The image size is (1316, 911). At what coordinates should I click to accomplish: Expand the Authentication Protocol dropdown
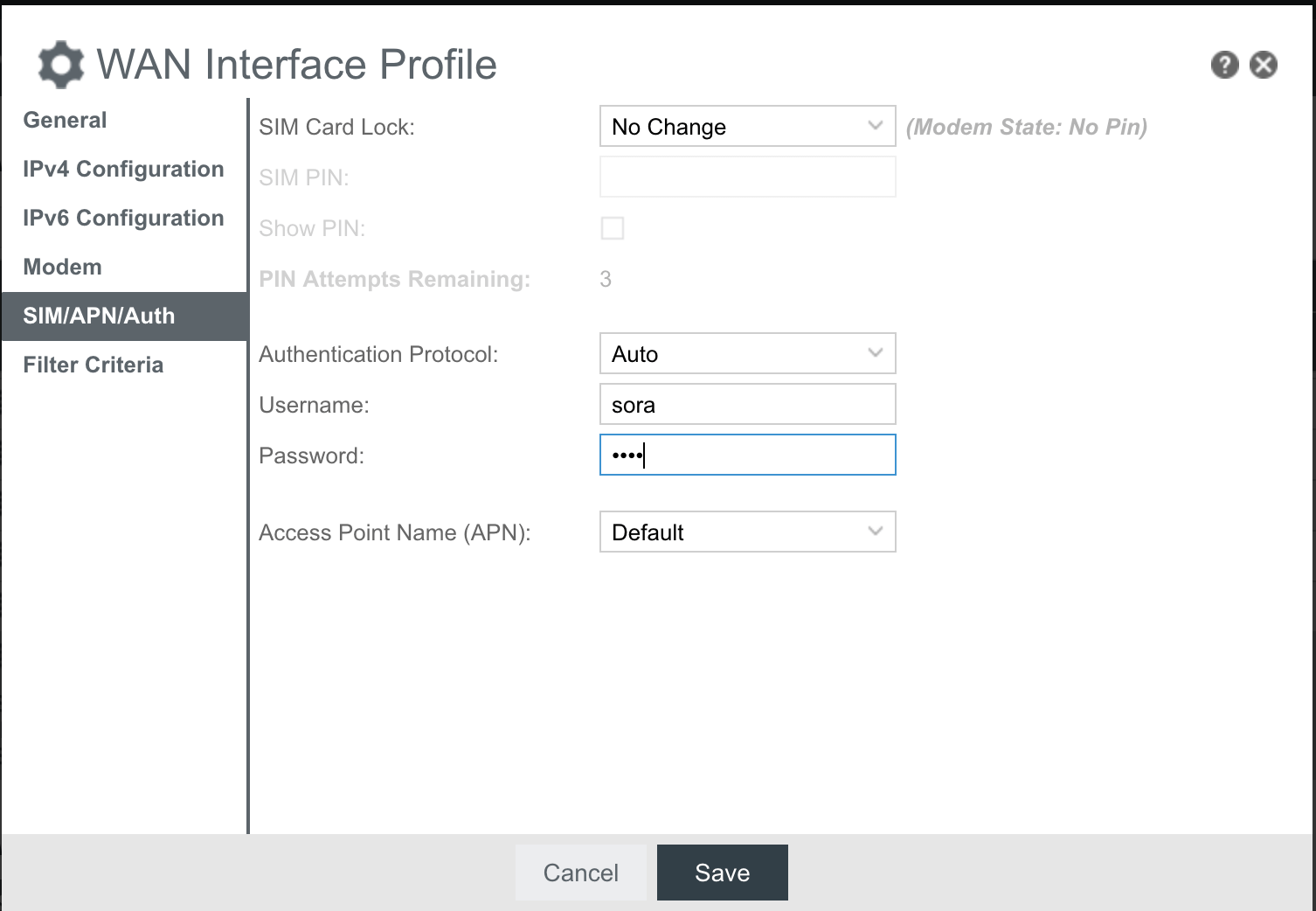(x=747, y=354)
